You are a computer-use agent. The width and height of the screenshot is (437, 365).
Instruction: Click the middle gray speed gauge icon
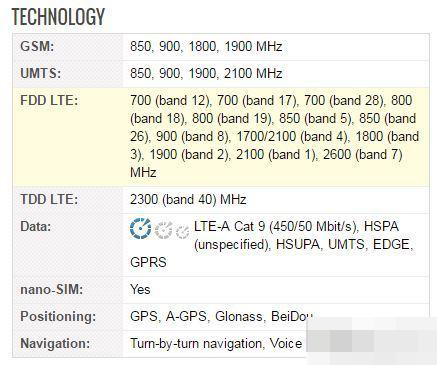[x=163, y=230]
